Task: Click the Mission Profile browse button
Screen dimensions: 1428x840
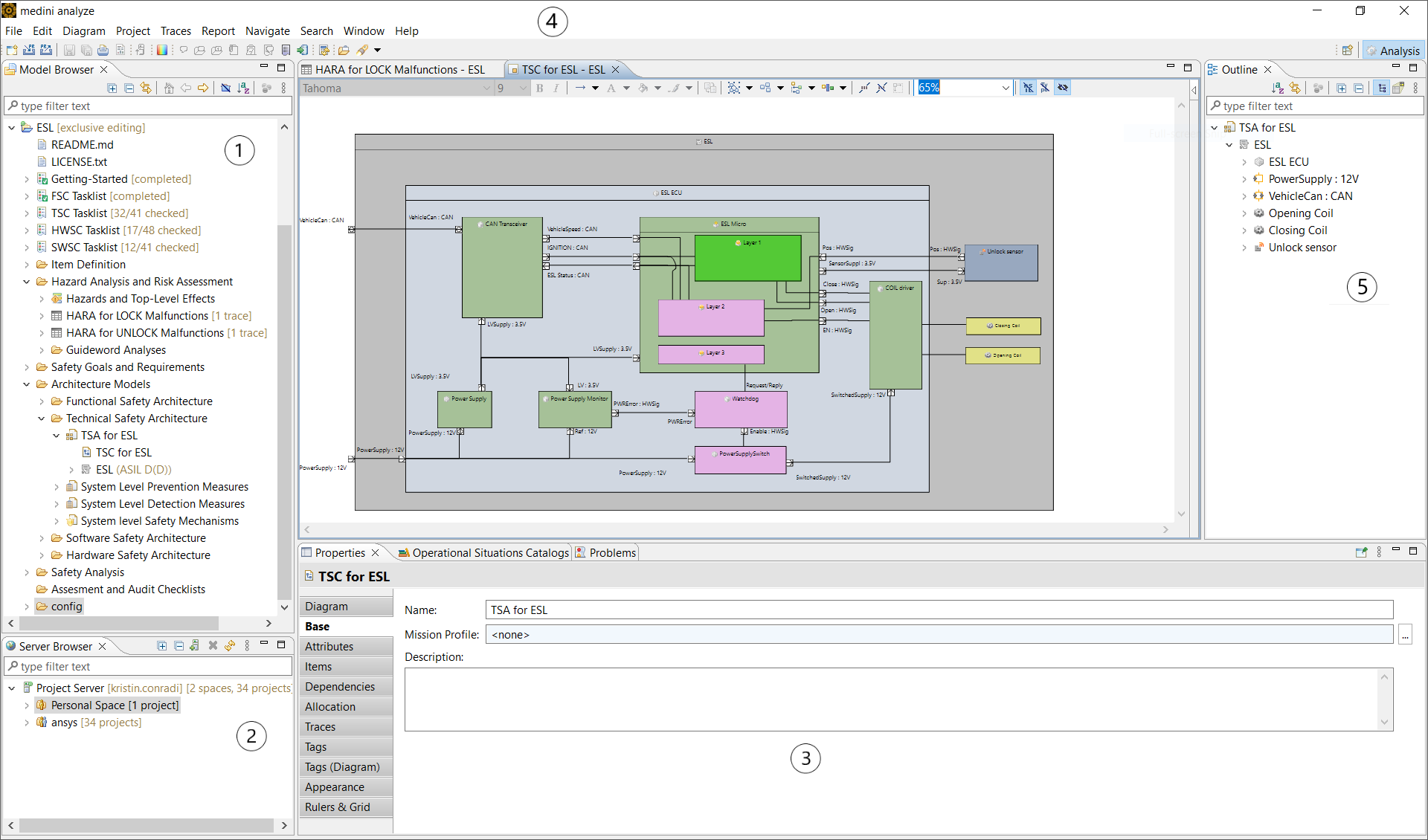Action: (1405, 635)
